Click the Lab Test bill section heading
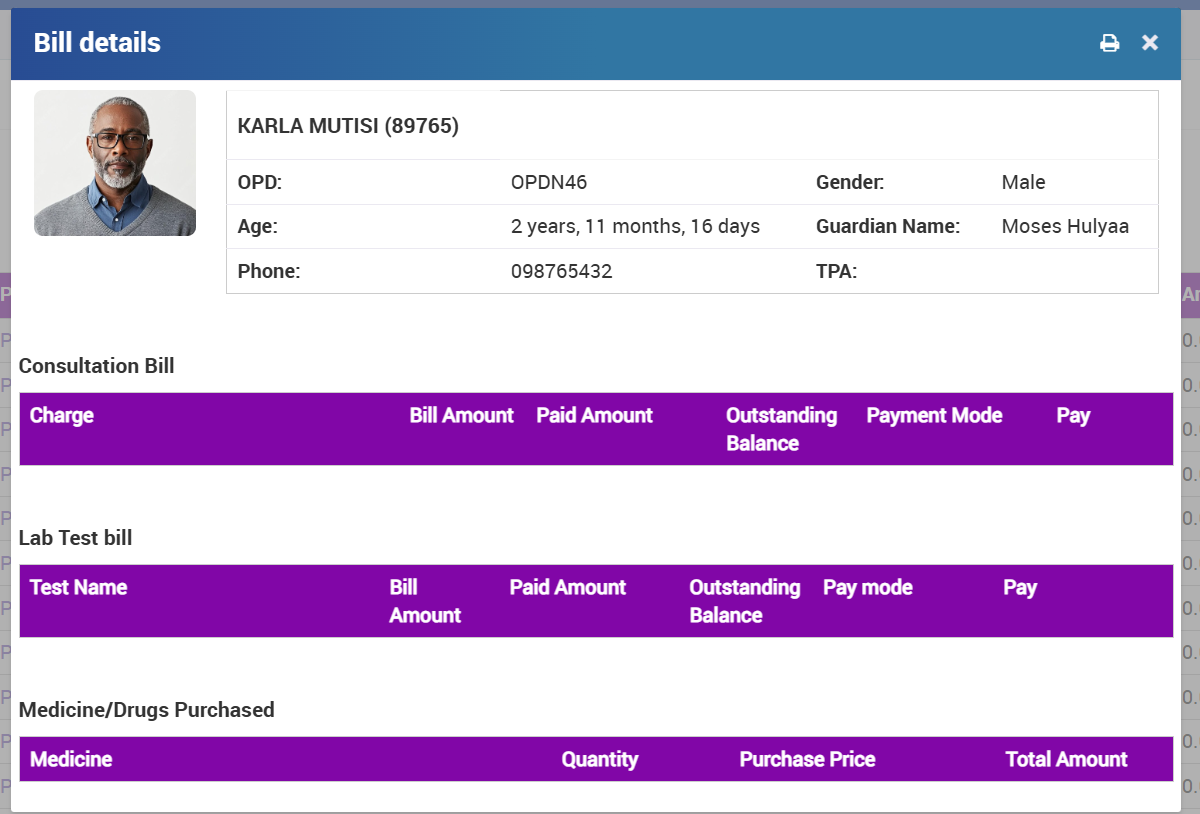This screenshot has height=814, width=1200. click(x=76, y=538)
